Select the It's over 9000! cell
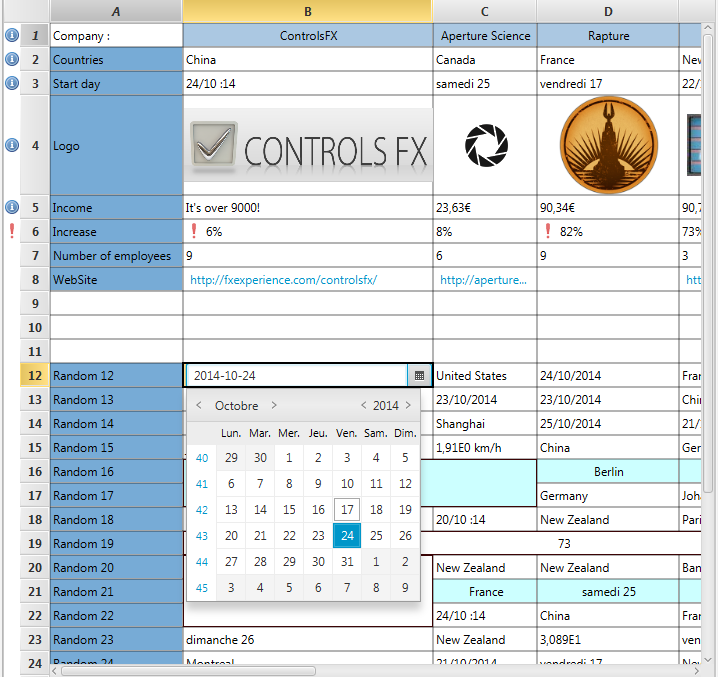 pos(308,207)
